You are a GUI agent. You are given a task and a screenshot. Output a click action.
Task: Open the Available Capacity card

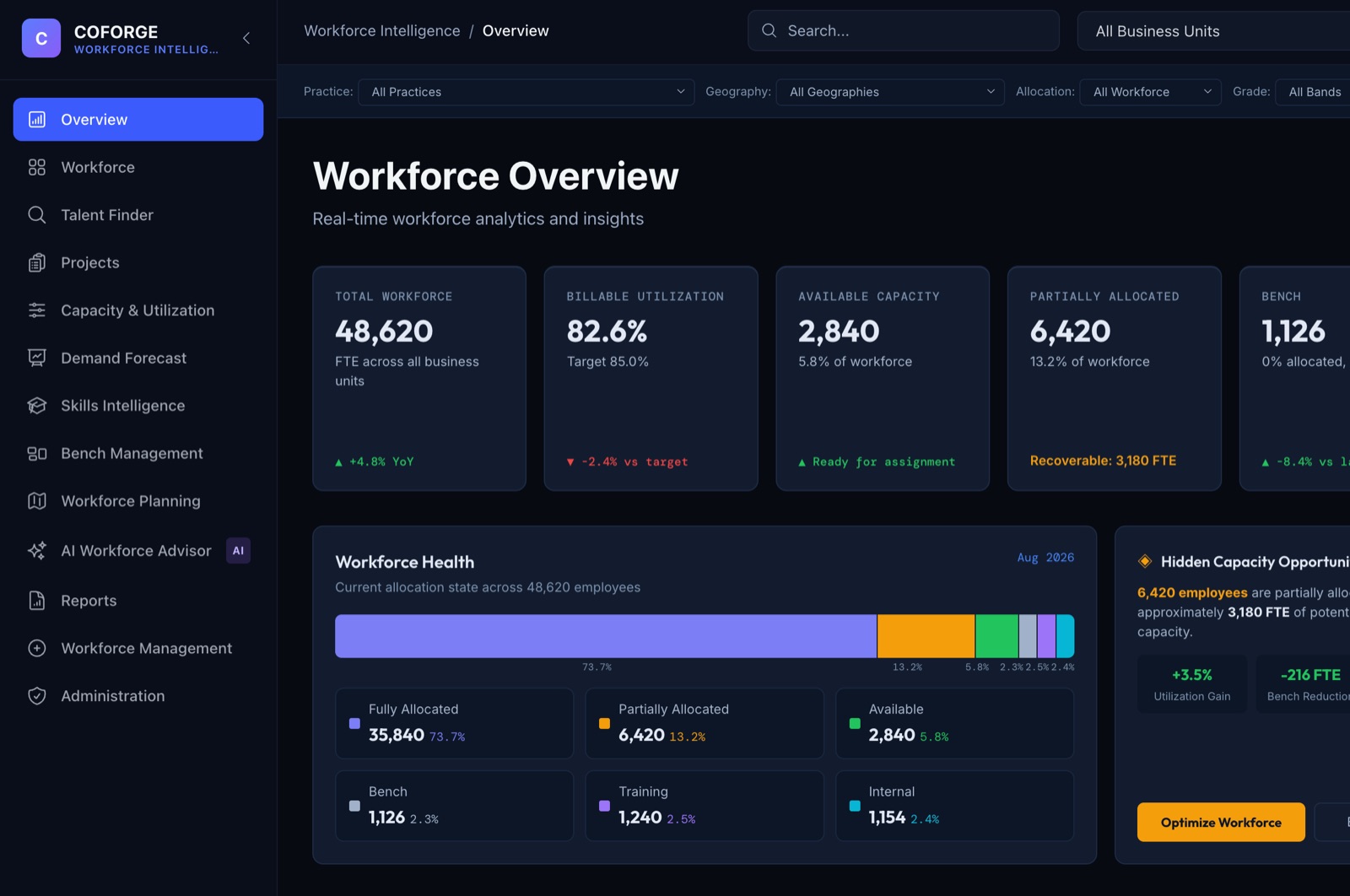(883, 379)
